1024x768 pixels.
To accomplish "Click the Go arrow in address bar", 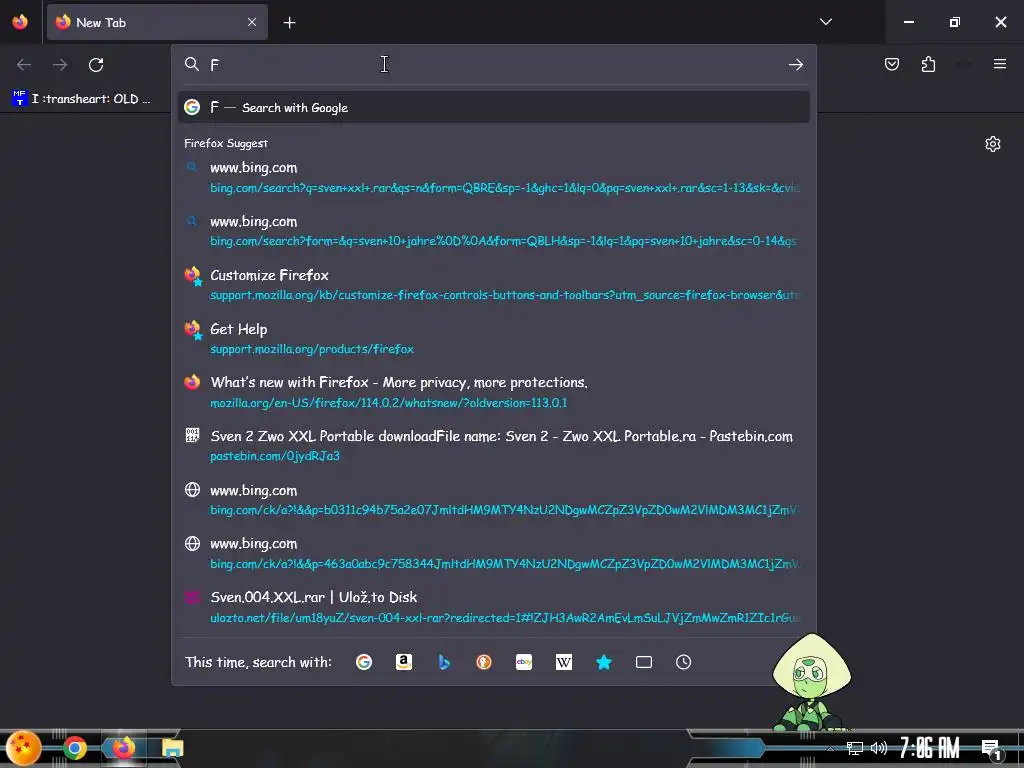I will (x=795, y=64).
